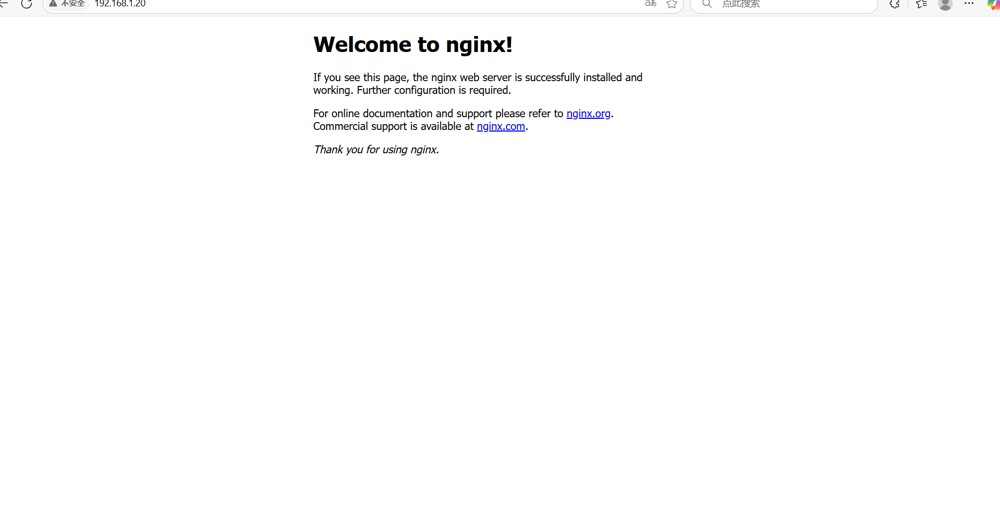Click the magnifier icon in search box

707,4
